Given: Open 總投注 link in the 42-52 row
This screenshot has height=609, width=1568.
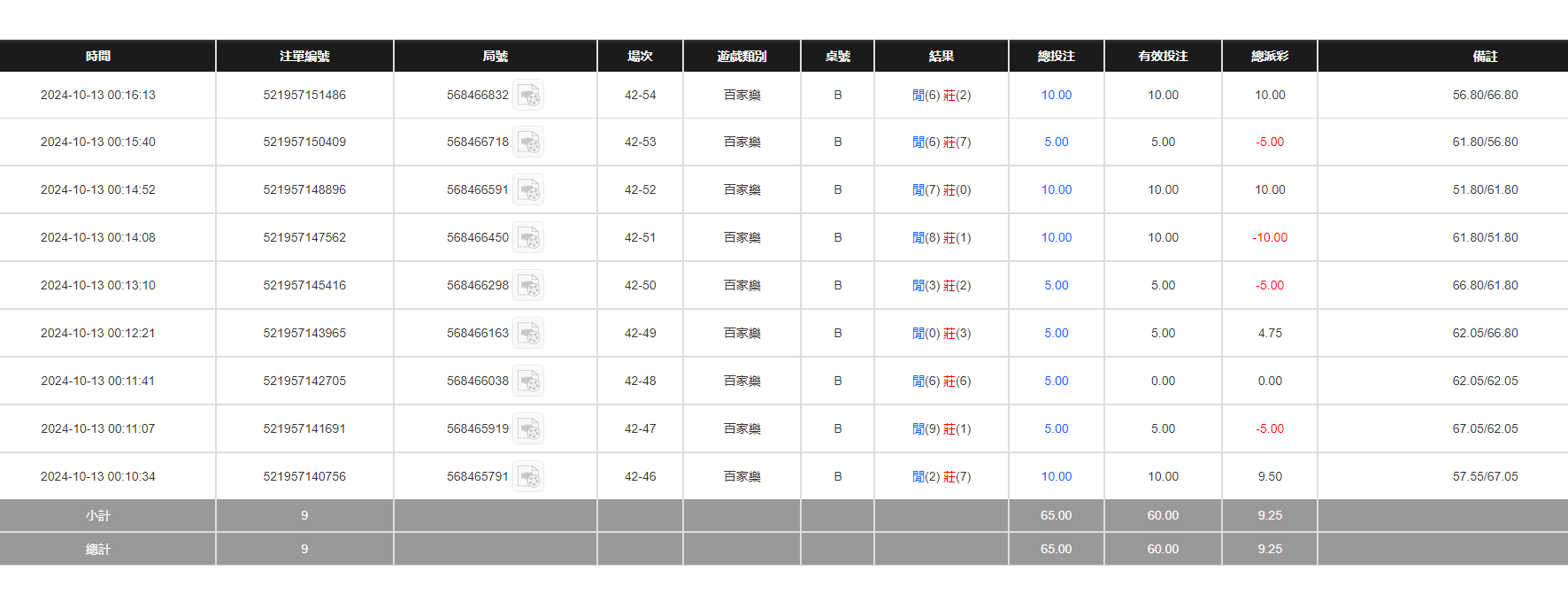Looking at the screenshot, I should pos(1056,190).
